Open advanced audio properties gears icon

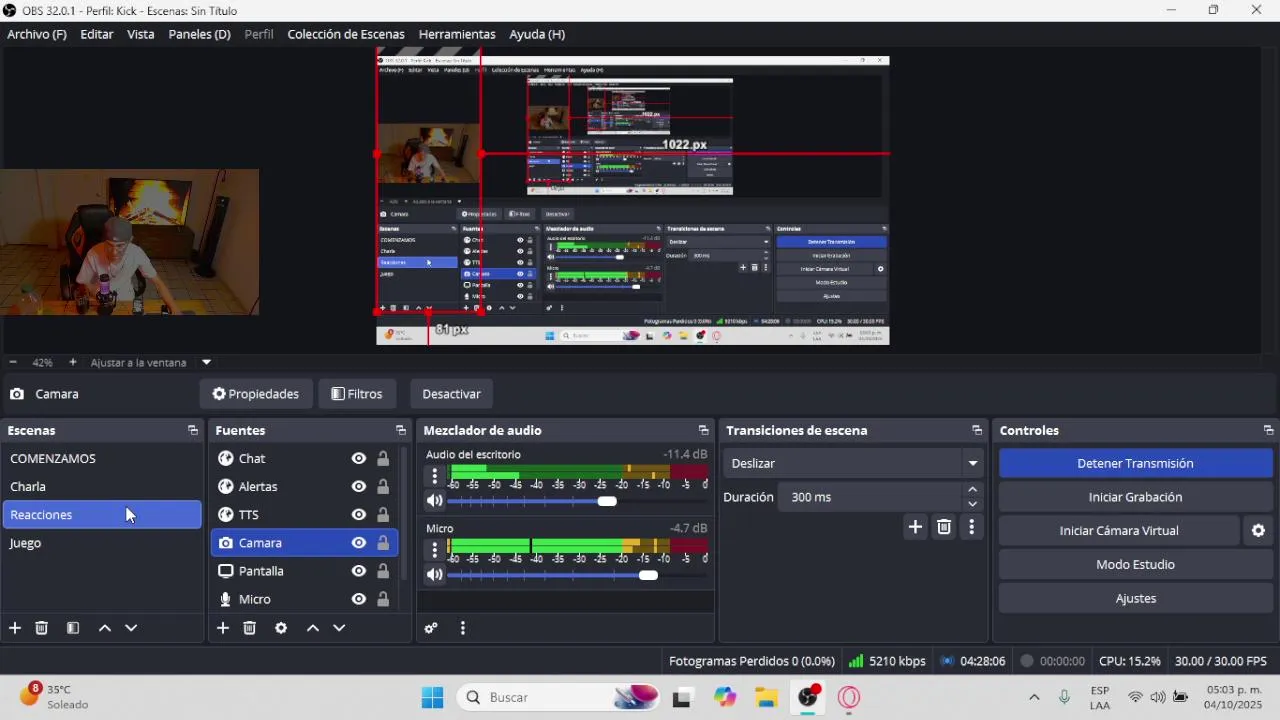coord(431,628)
